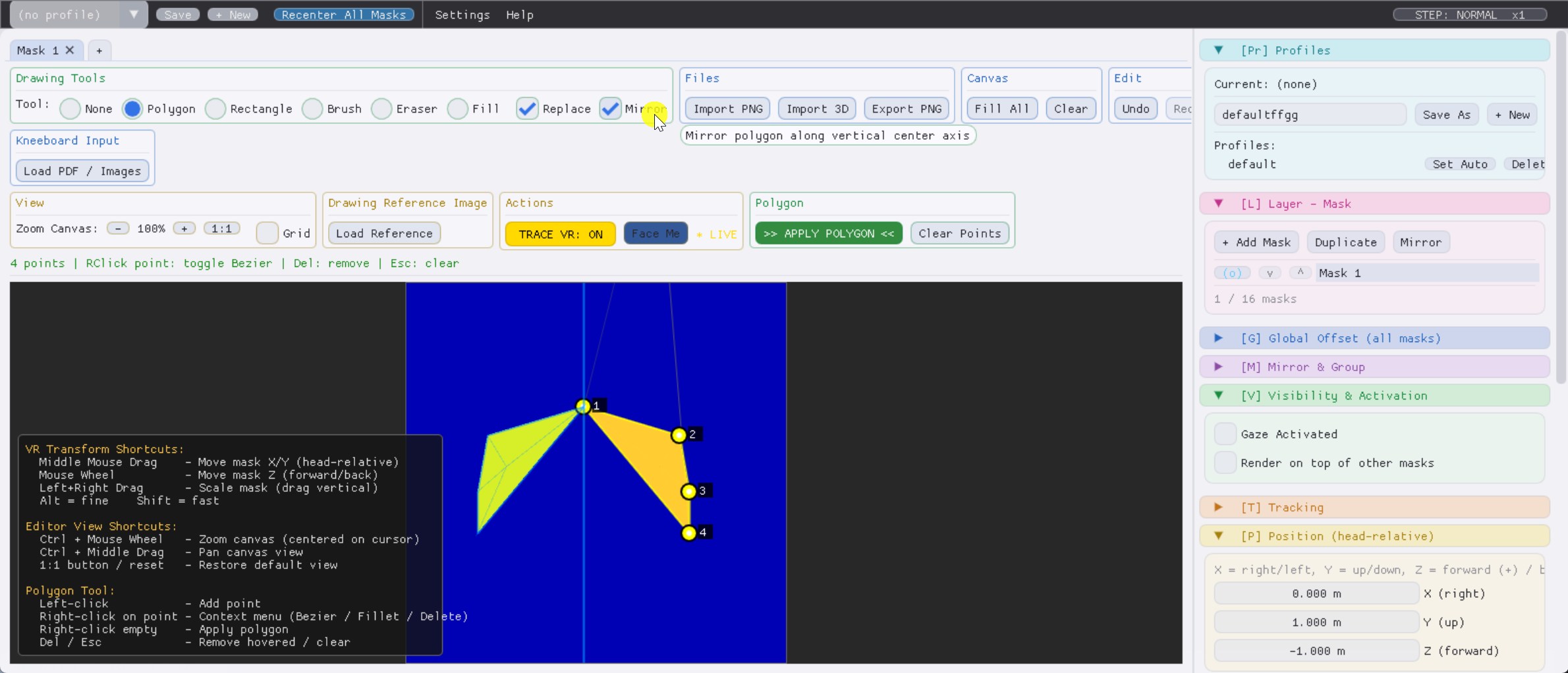The width and height of the screenshot is (1568, 673).
Task: Zoom in canvas with plus button
Action: [x=184, y=229]
